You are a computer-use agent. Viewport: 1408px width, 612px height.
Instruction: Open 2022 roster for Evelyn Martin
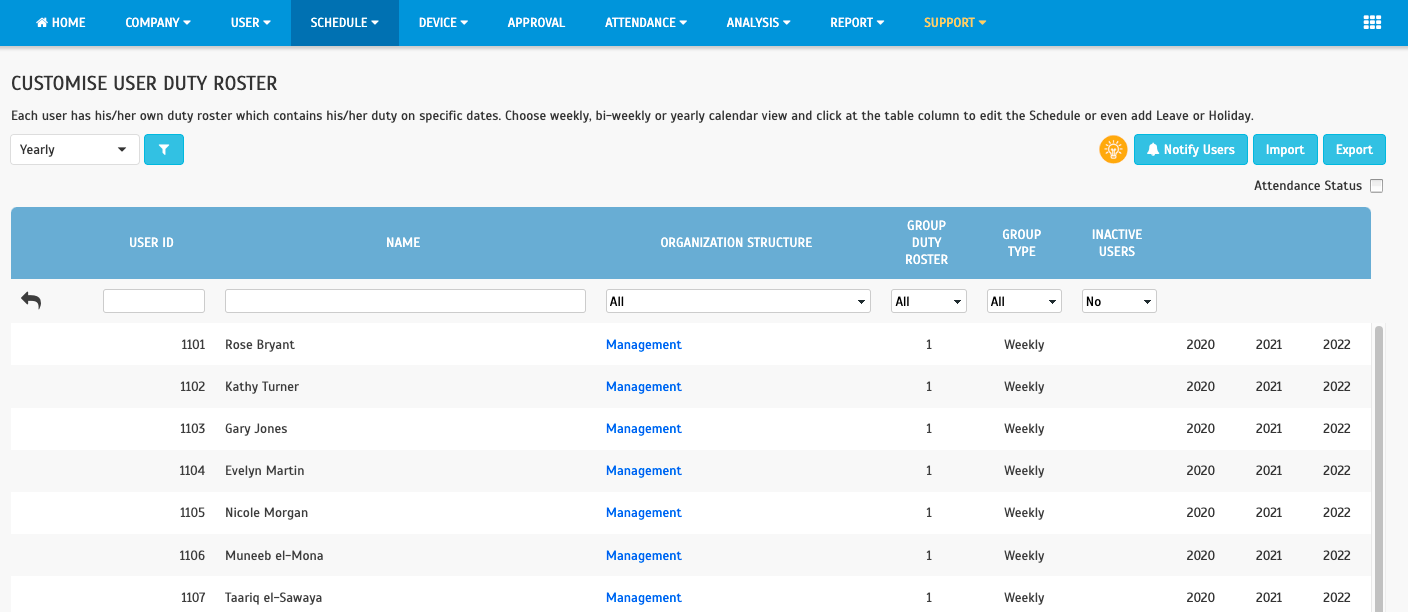click(1336, 470)
